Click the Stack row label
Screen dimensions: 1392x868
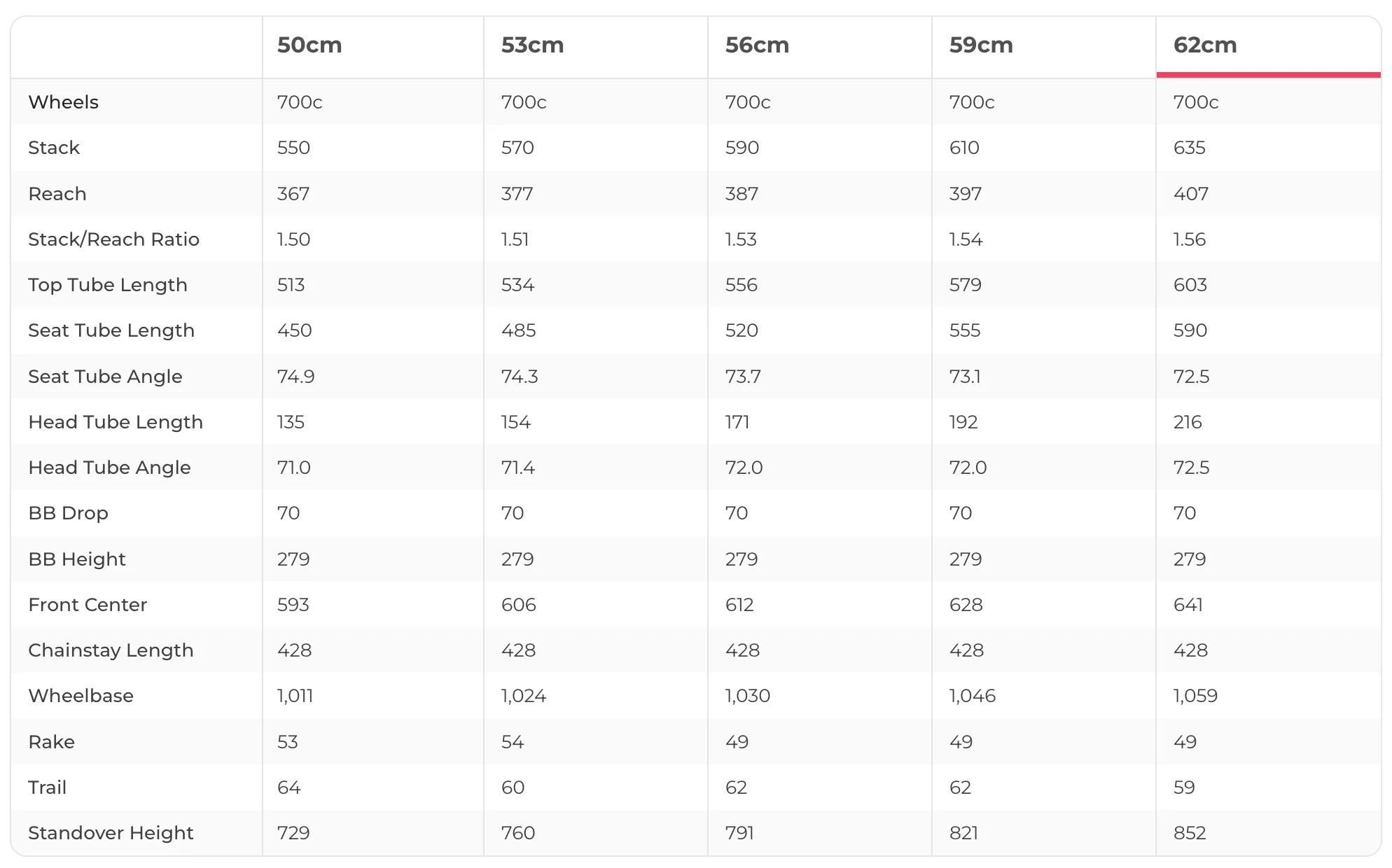coord(54,148)
